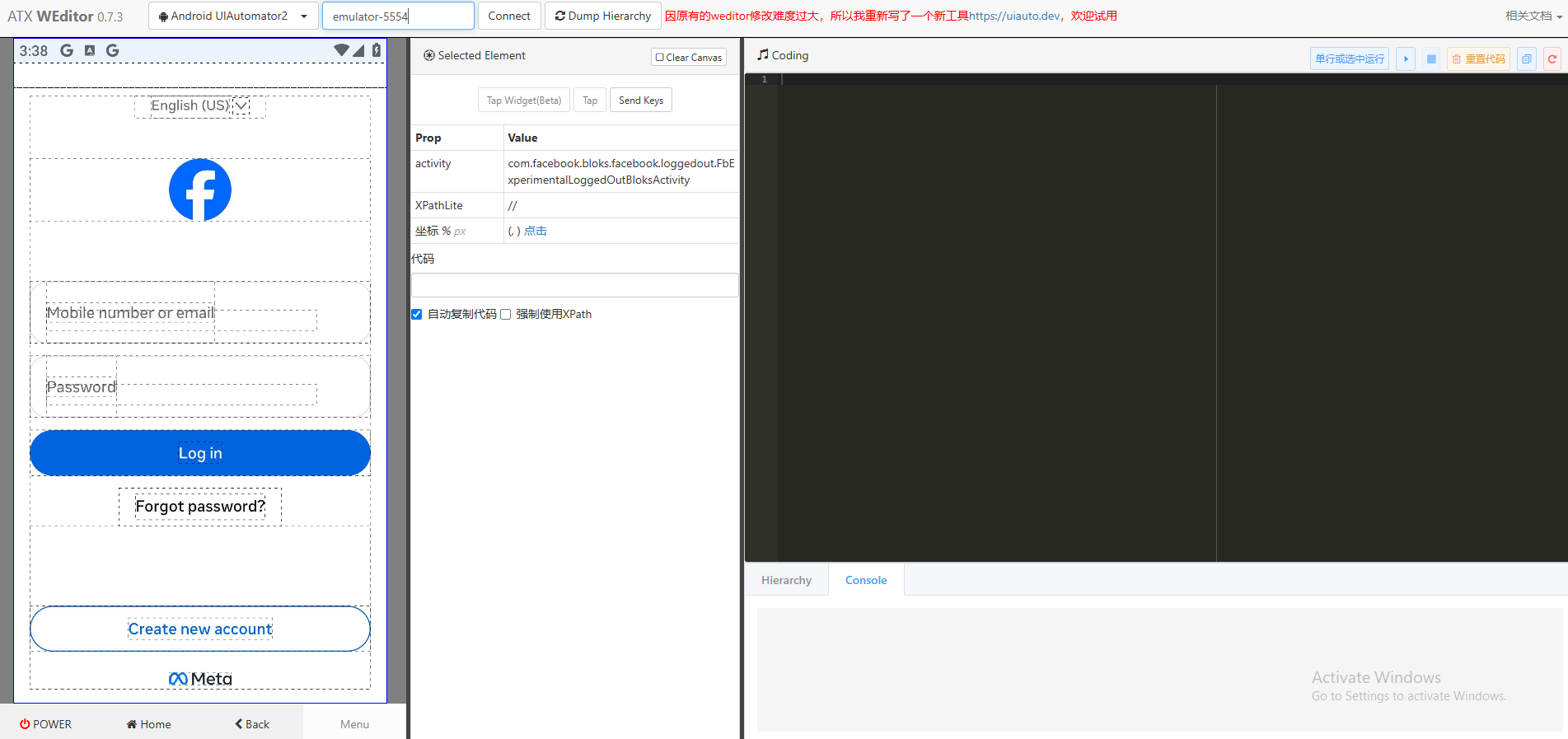Click the run code play icon
1568x739 pixels.
point(1406,58)
